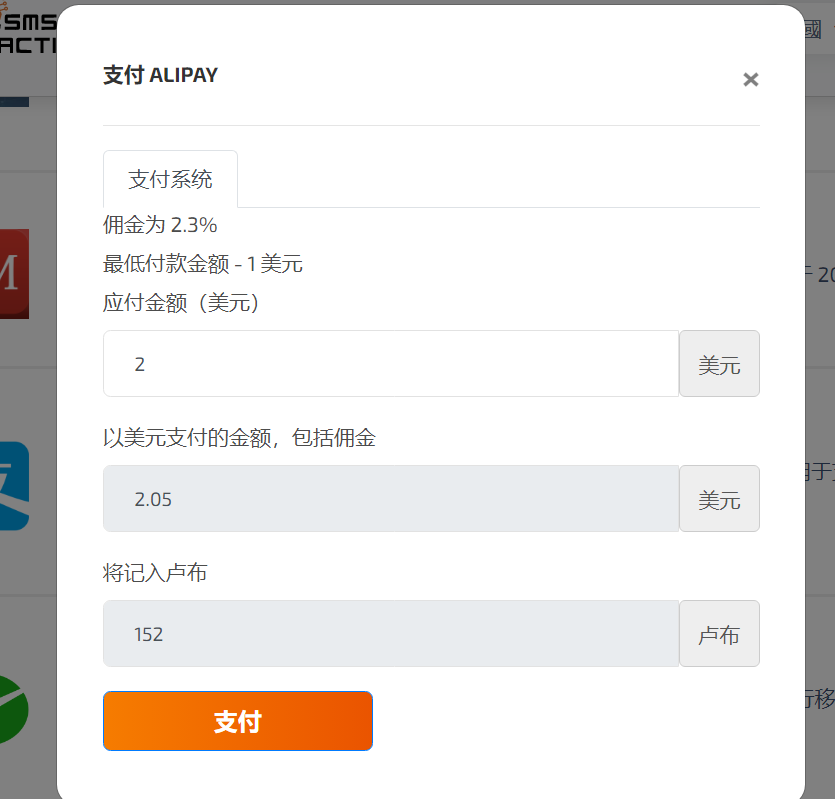Click the 佣金为 2.3% commission note
This screenshot has height=799, width=835.
pyautogui.click(x=160, y=225)
